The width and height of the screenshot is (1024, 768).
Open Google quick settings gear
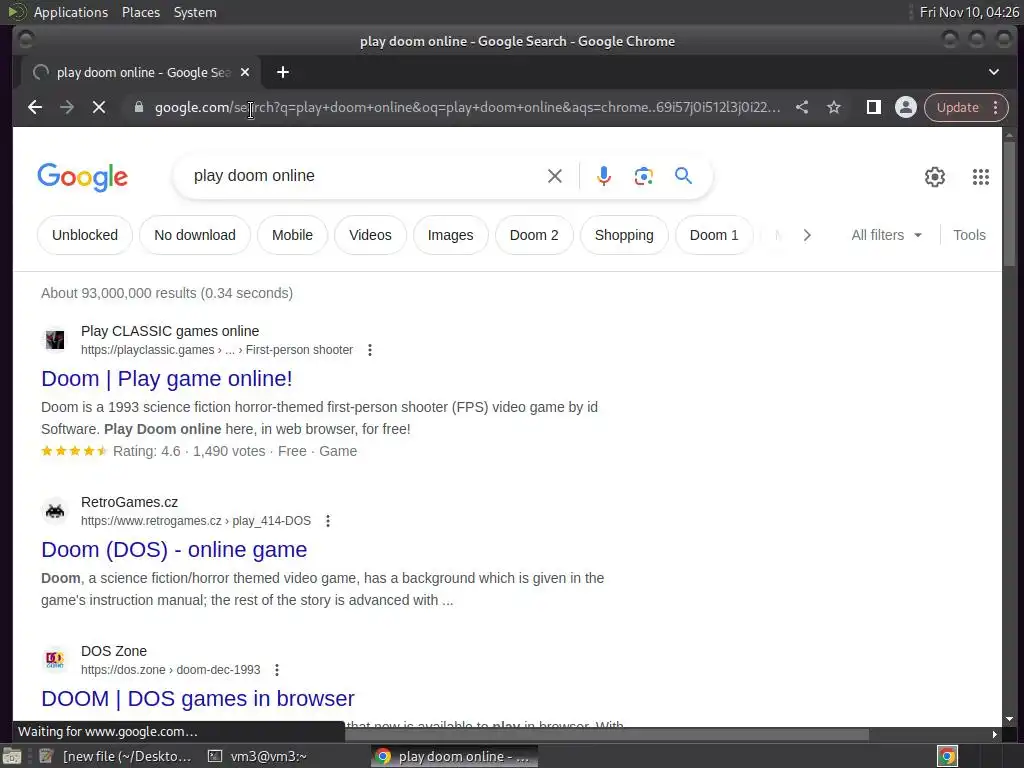point(935,176)
